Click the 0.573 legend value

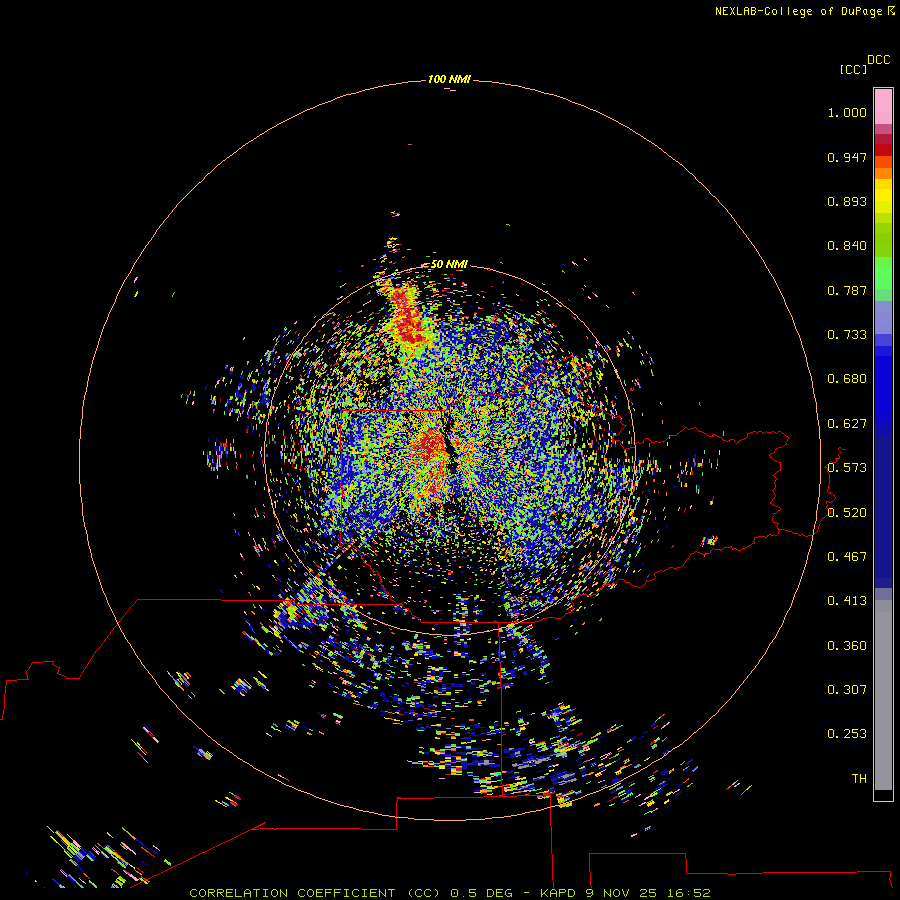(x=847, y=468)
